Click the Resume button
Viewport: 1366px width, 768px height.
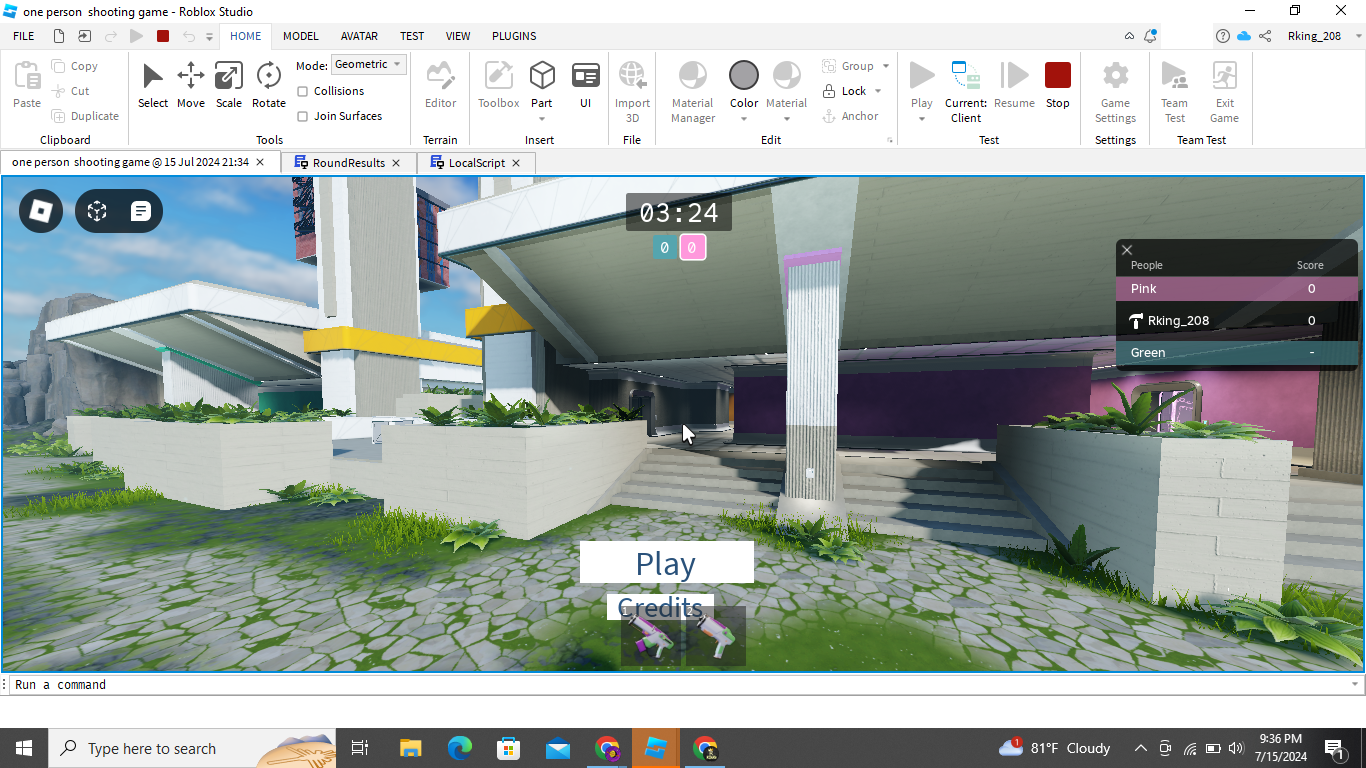coord(1014,85)
